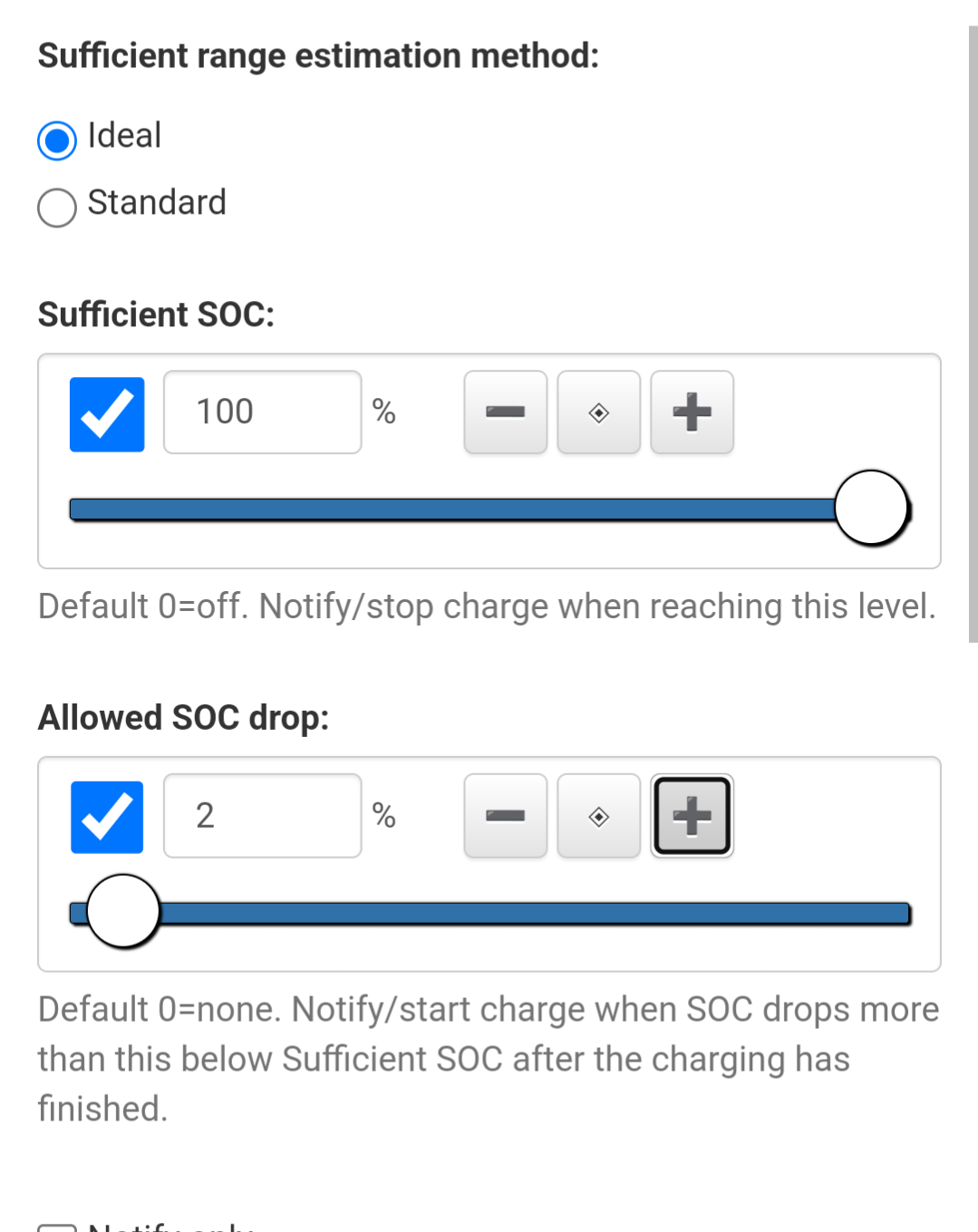
Task: Click the Sufficient SOC section heading
Action: tap(156, 315)
